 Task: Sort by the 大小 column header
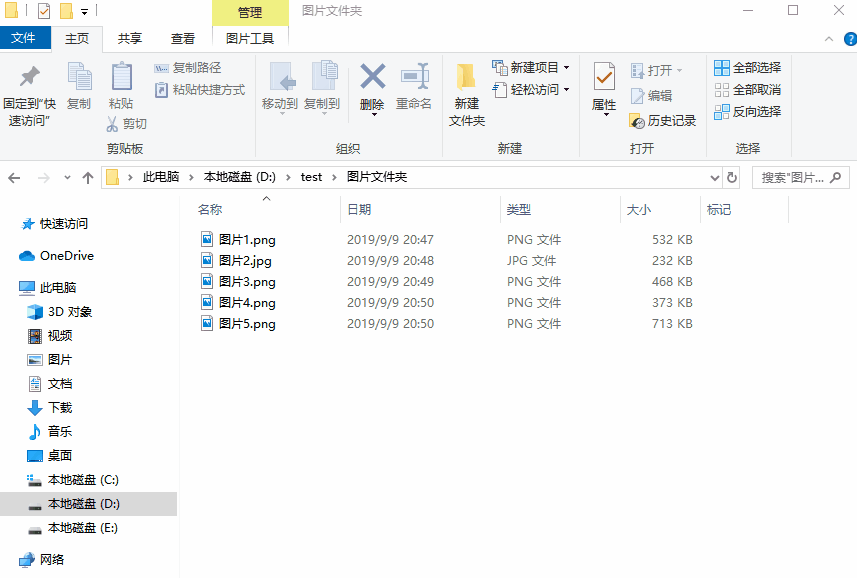pyautogui.click(x=638, y=210)
